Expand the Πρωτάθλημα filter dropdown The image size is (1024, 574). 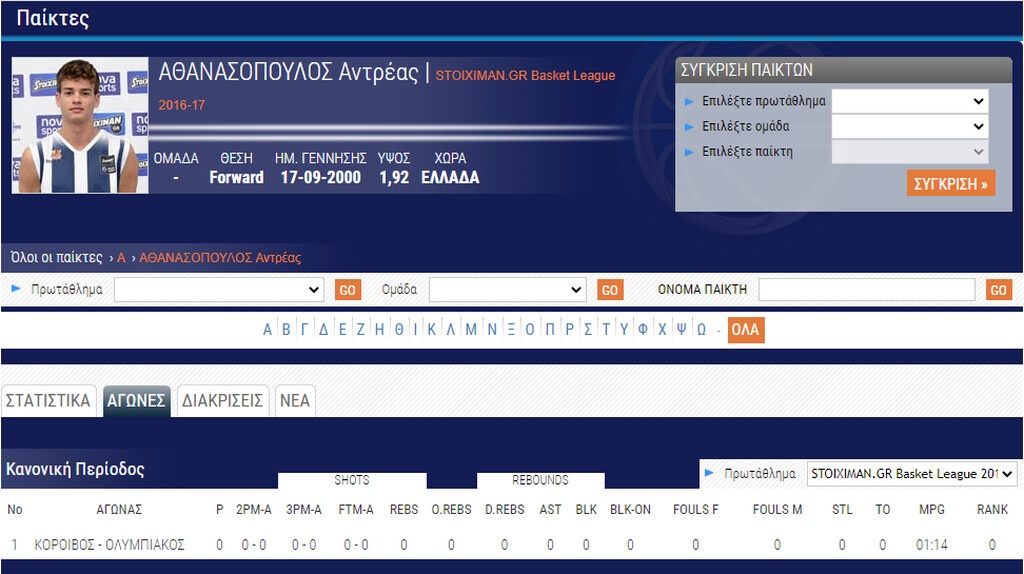(x=219, y=290)
